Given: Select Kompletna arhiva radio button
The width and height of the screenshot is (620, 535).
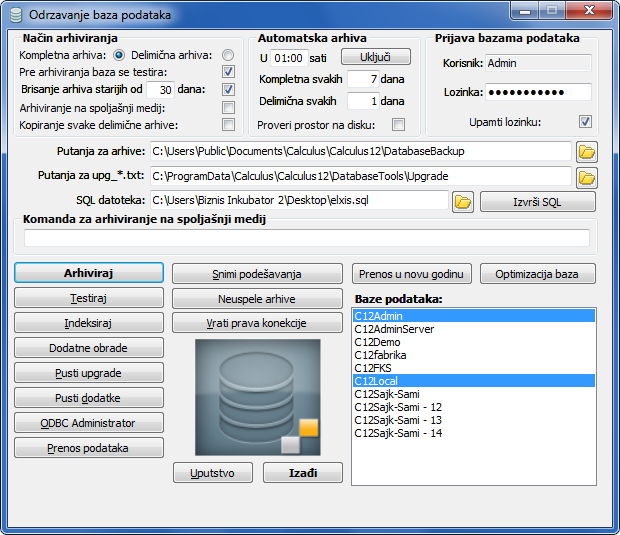Looking at the screenshot, I should pyautogui.click(x=119, y=55).
